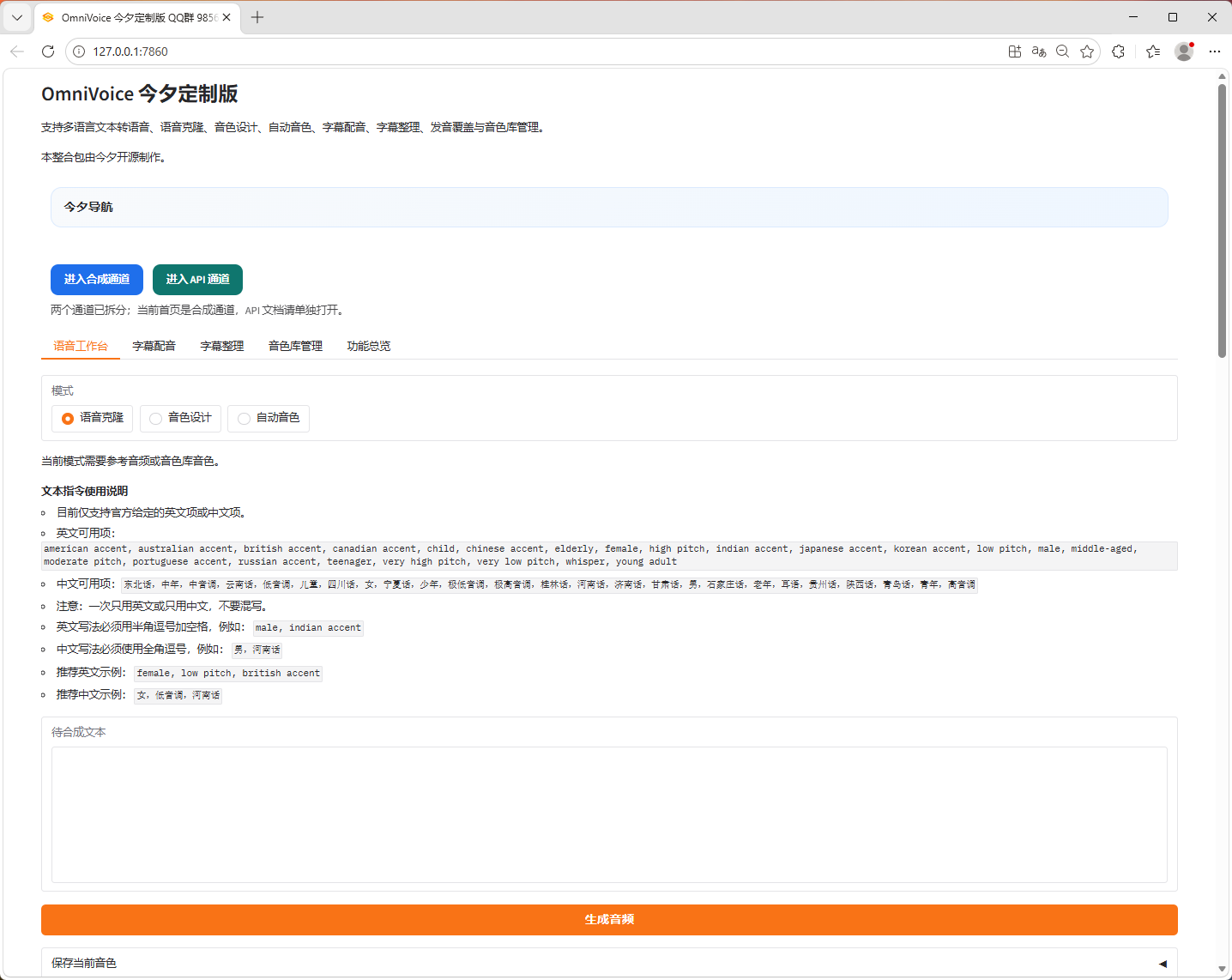This screenshot has width=1232, height=980.
Task: Click the browser refresh icon
Action: 48,51
